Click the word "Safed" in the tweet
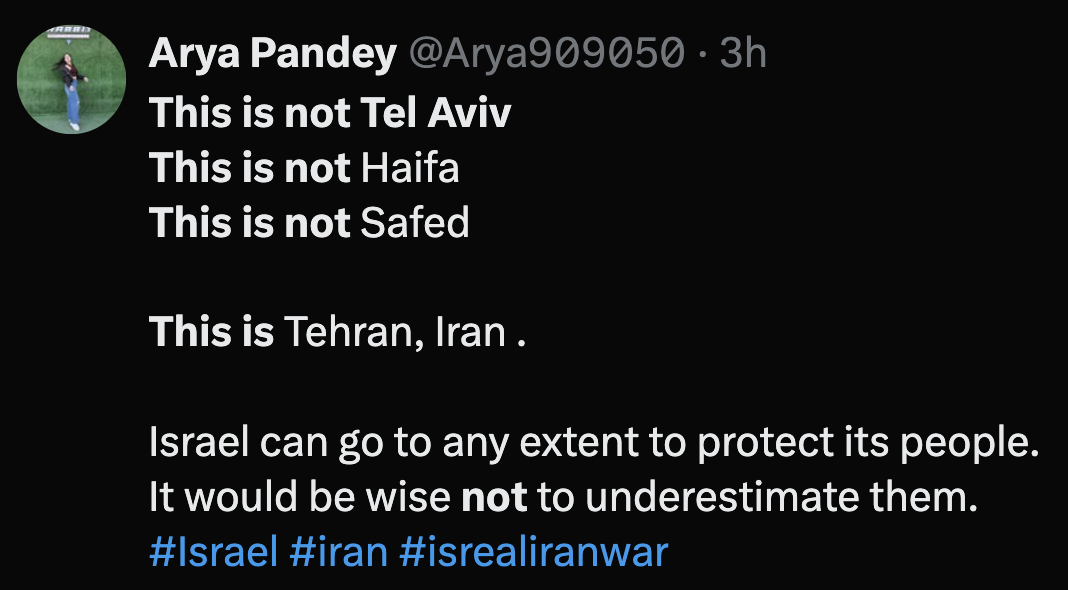The image size is (1068, 590). pos(415,223)
